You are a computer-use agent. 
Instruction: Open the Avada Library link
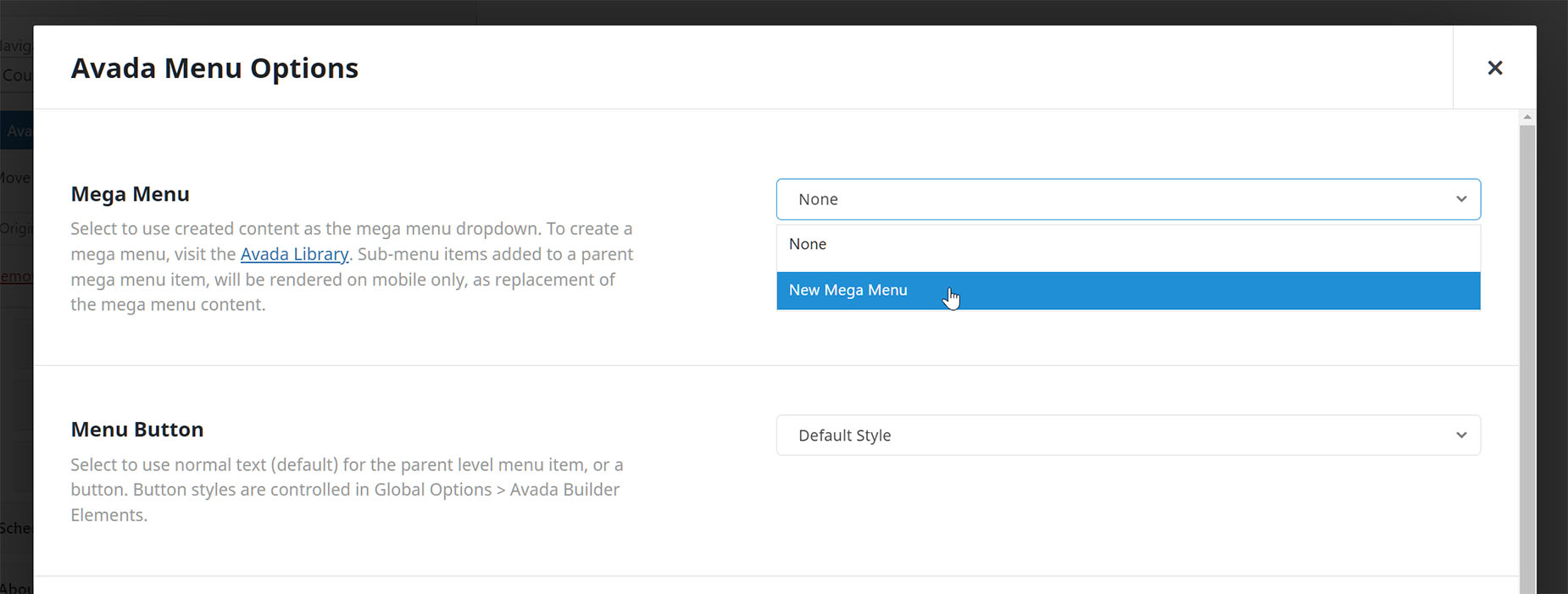pyautogui.click(x=294, y=254)
